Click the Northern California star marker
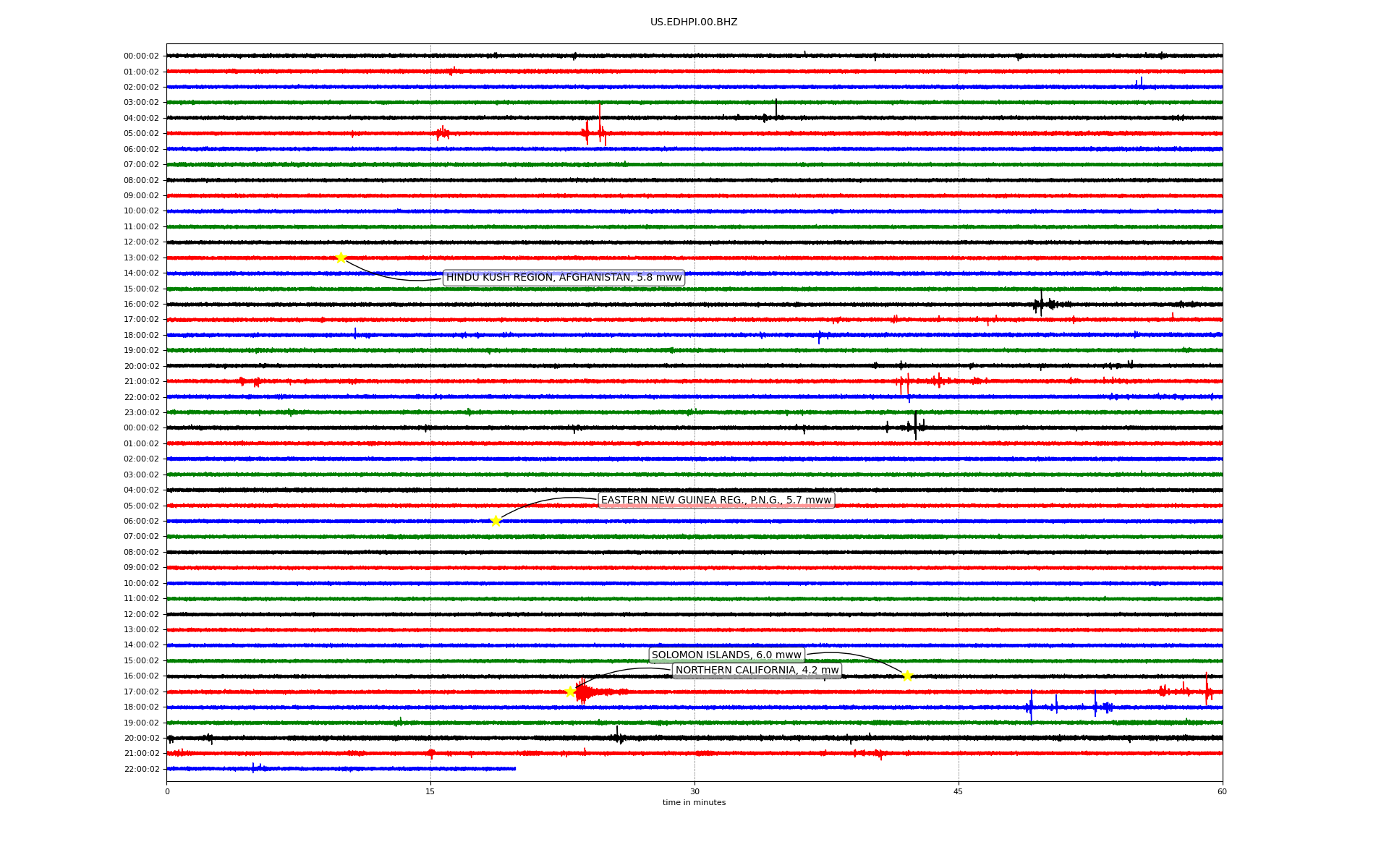The height and width of the screenshot is (868, 1389). (570, 692)
